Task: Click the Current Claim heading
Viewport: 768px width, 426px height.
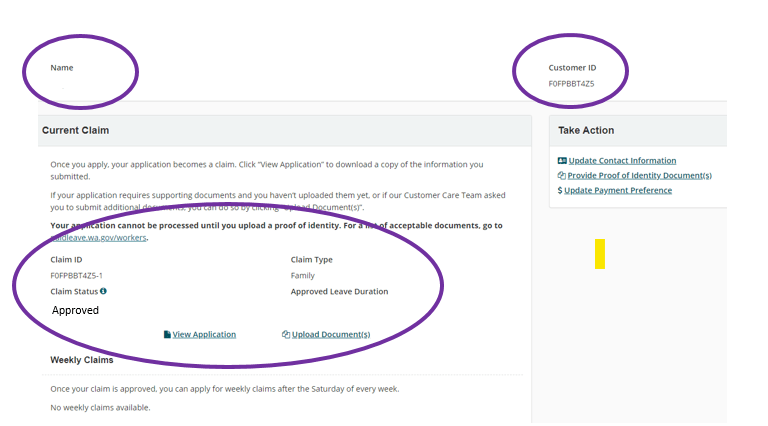Action: point(75,130)
